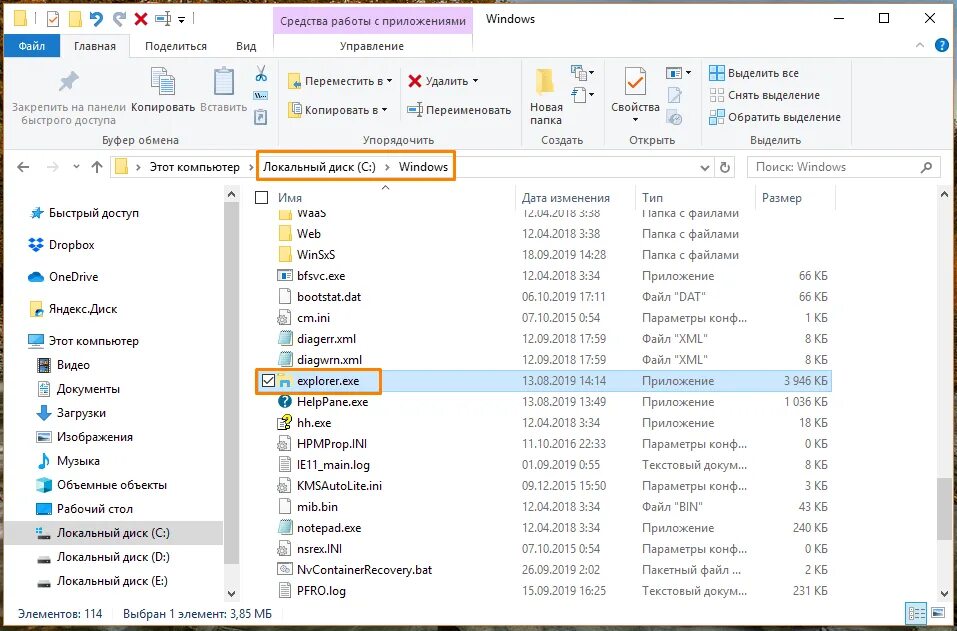The height and width of the screenshot is (631, 957).
Task: Open the Файл menu tab
Action: (x=32, y=46)
